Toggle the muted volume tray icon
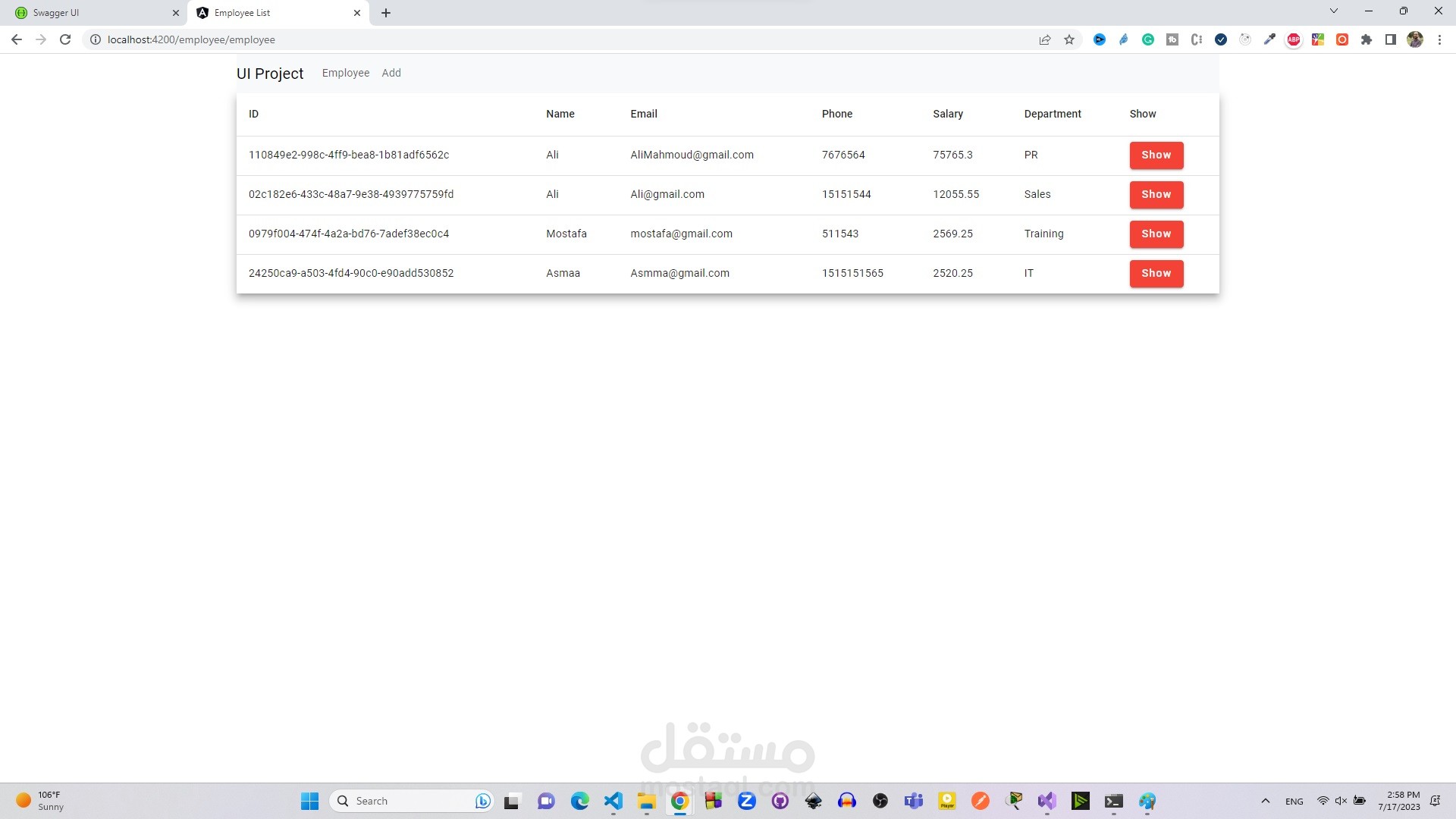Screen dimensions: 1456x819 coord(1341,801)
